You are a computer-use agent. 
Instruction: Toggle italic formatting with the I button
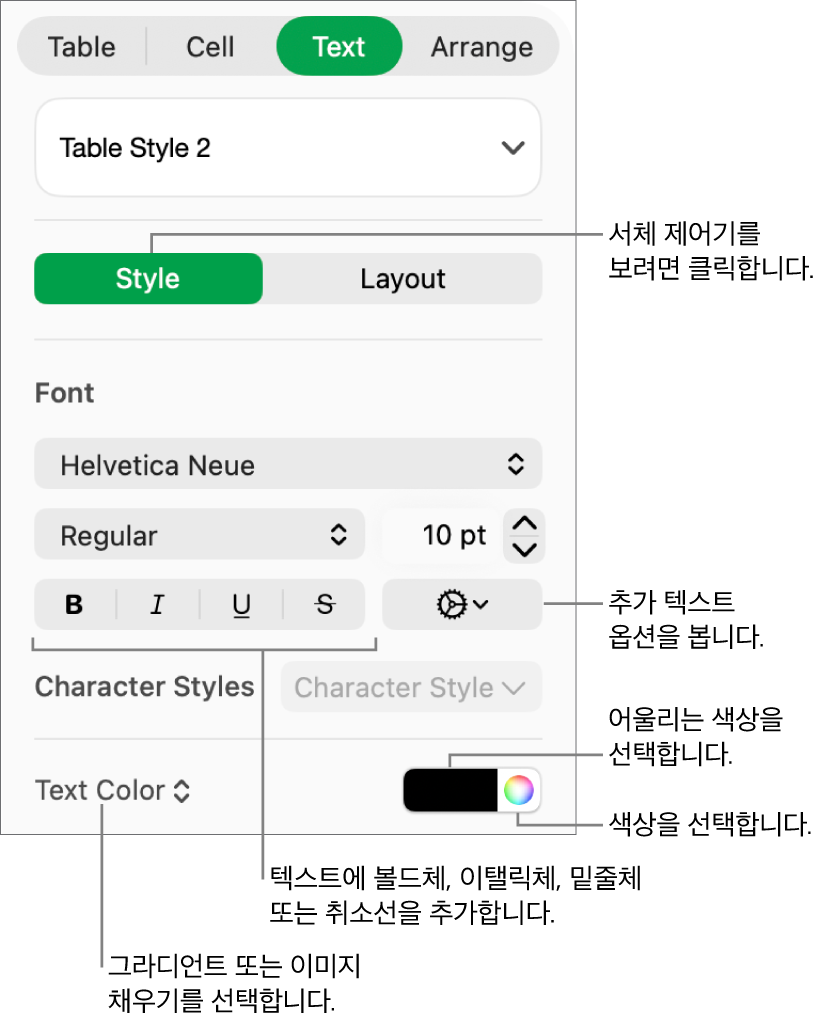point(158,605)
